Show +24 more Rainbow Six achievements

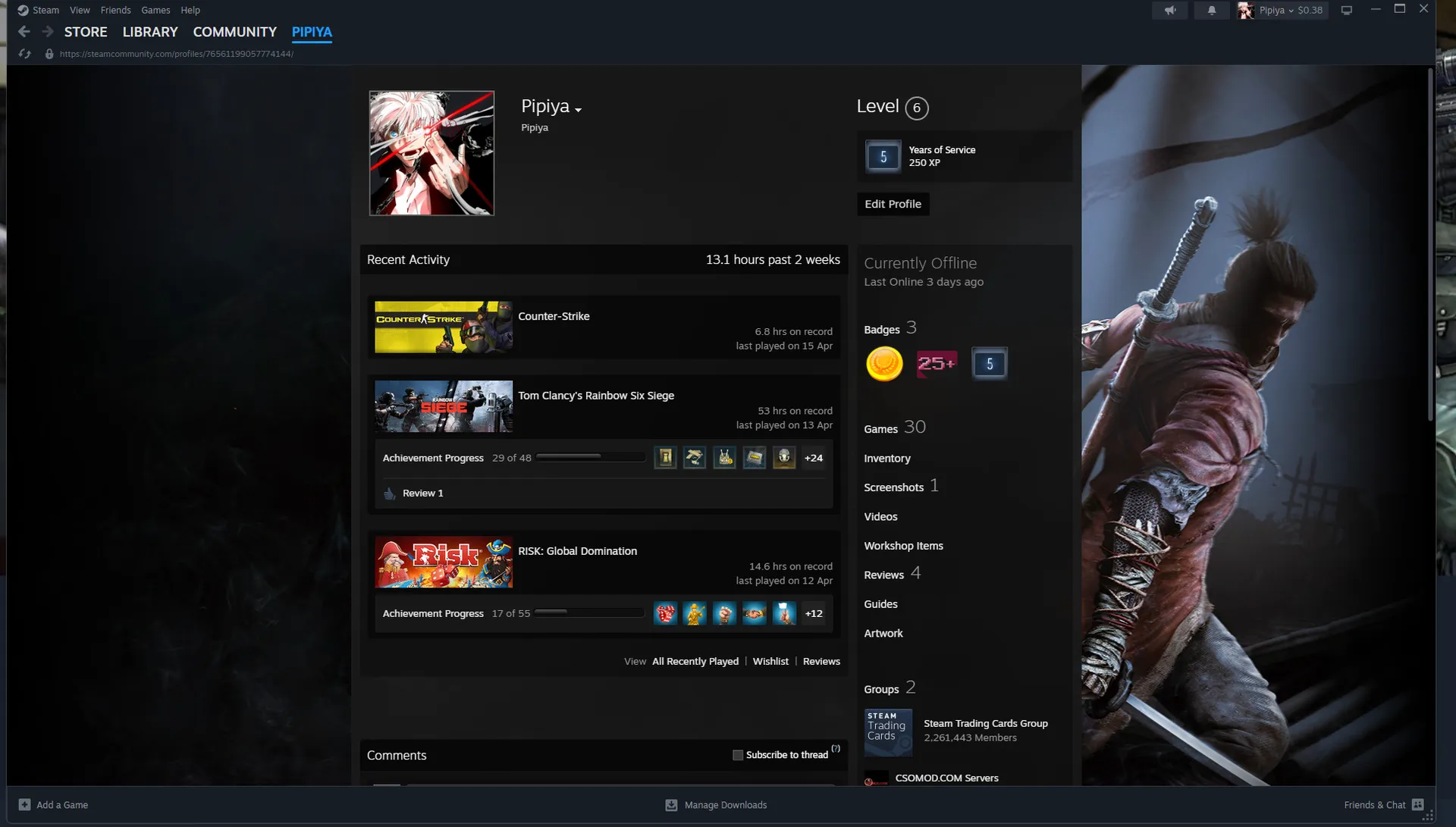tap(814, 458)
